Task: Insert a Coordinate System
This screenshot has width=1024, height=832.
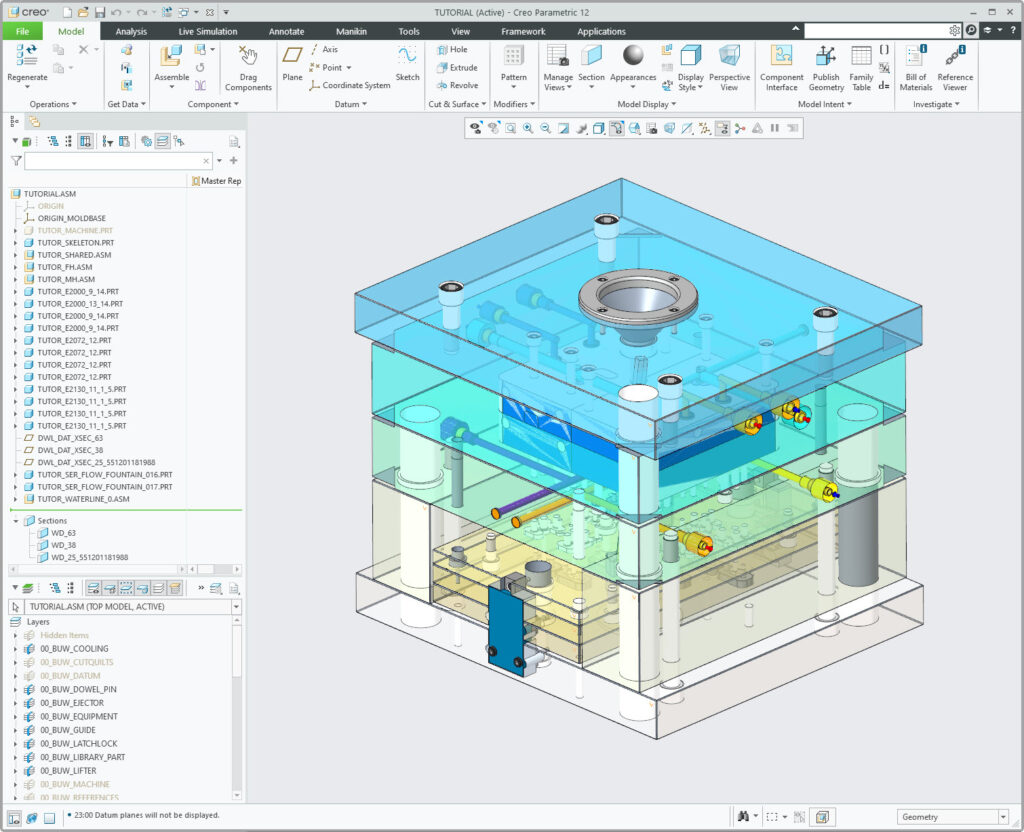Action: (x=349, y=85)
